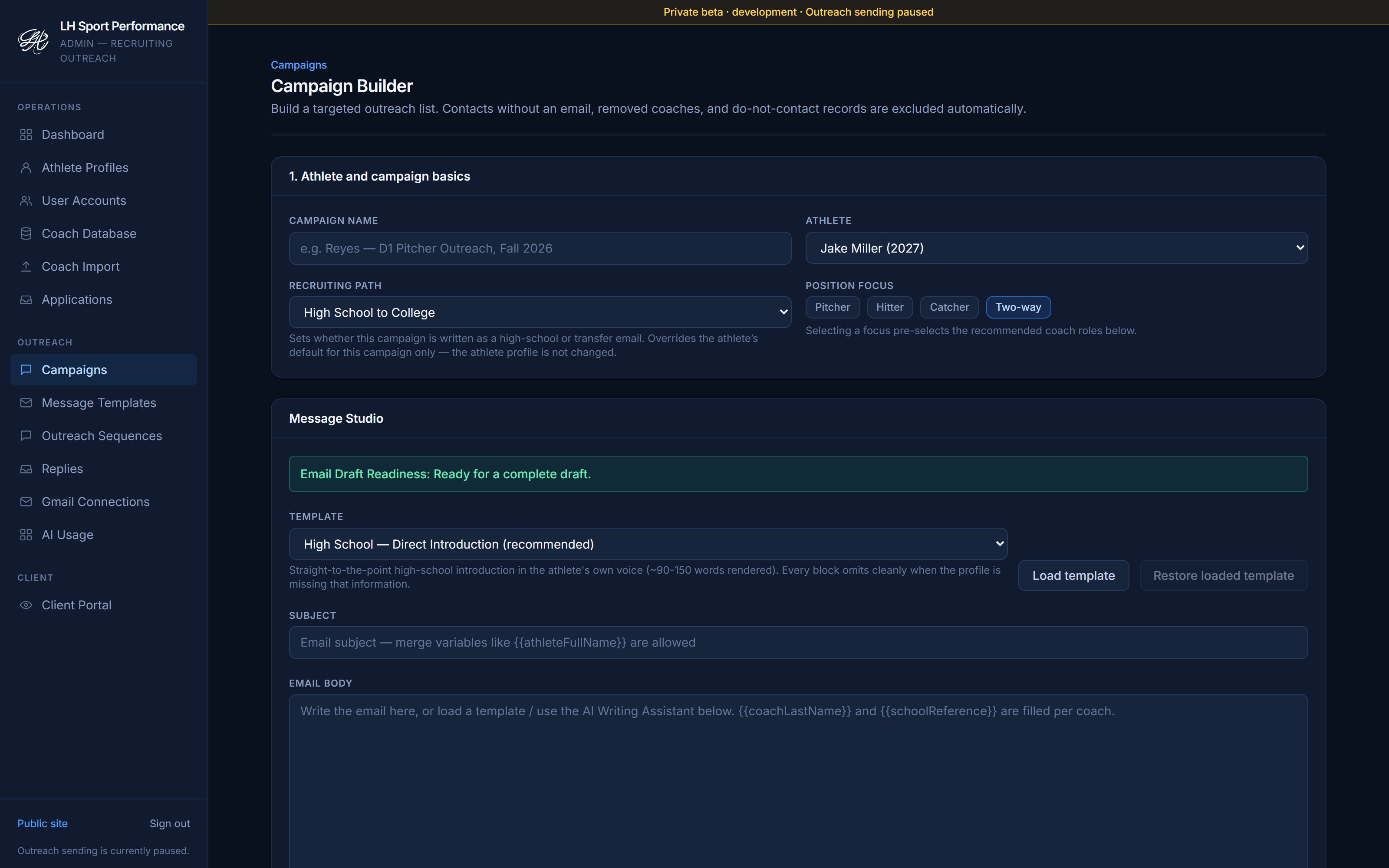
Task: Click the Athlete Profiles person icon
Action: [x=26, y=168]
